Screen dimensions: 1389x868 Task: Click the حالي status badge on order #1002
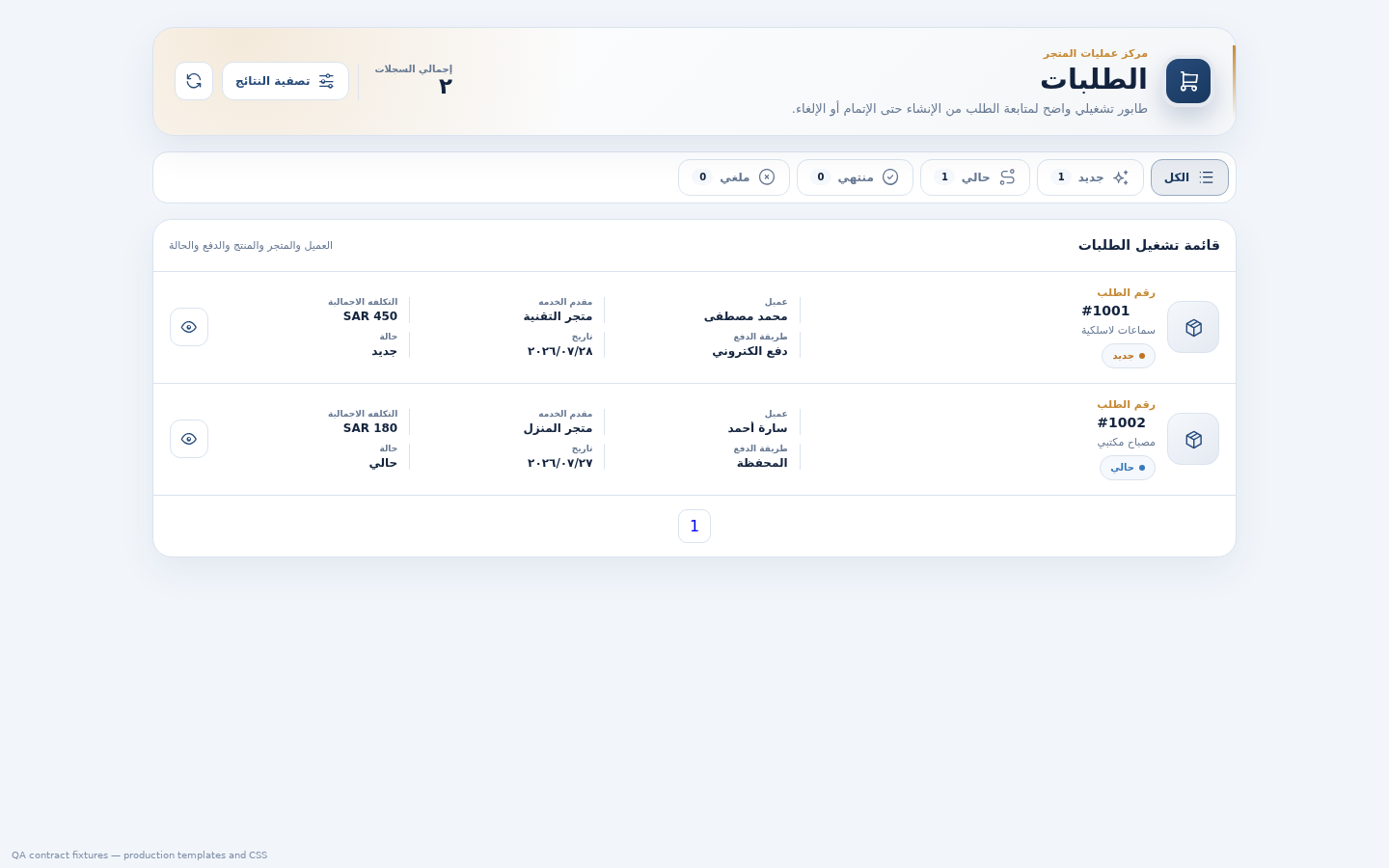(1128, 468)
